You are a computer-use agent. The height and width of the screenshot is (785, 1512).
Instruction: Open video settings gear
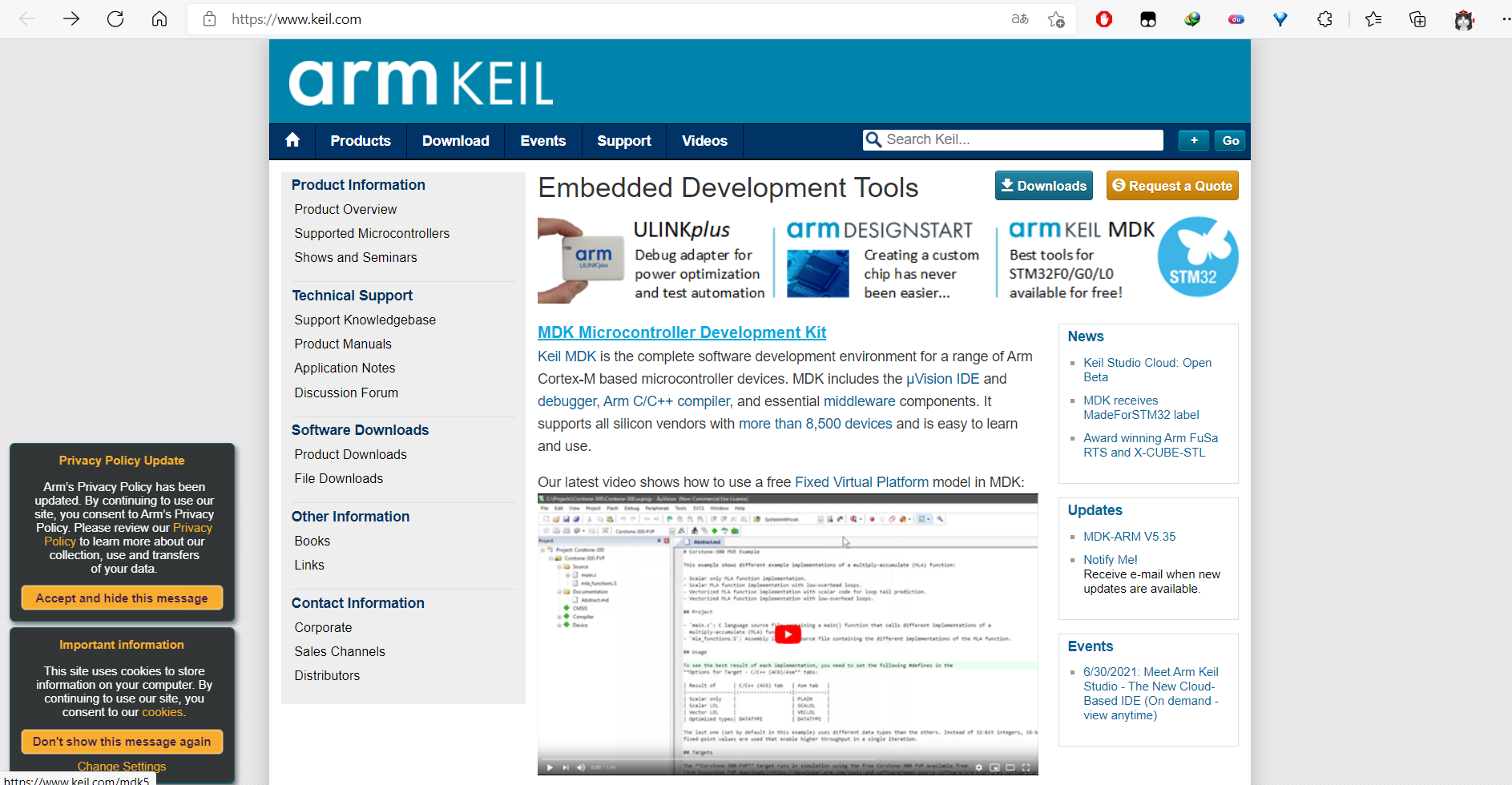coord(978,767)
